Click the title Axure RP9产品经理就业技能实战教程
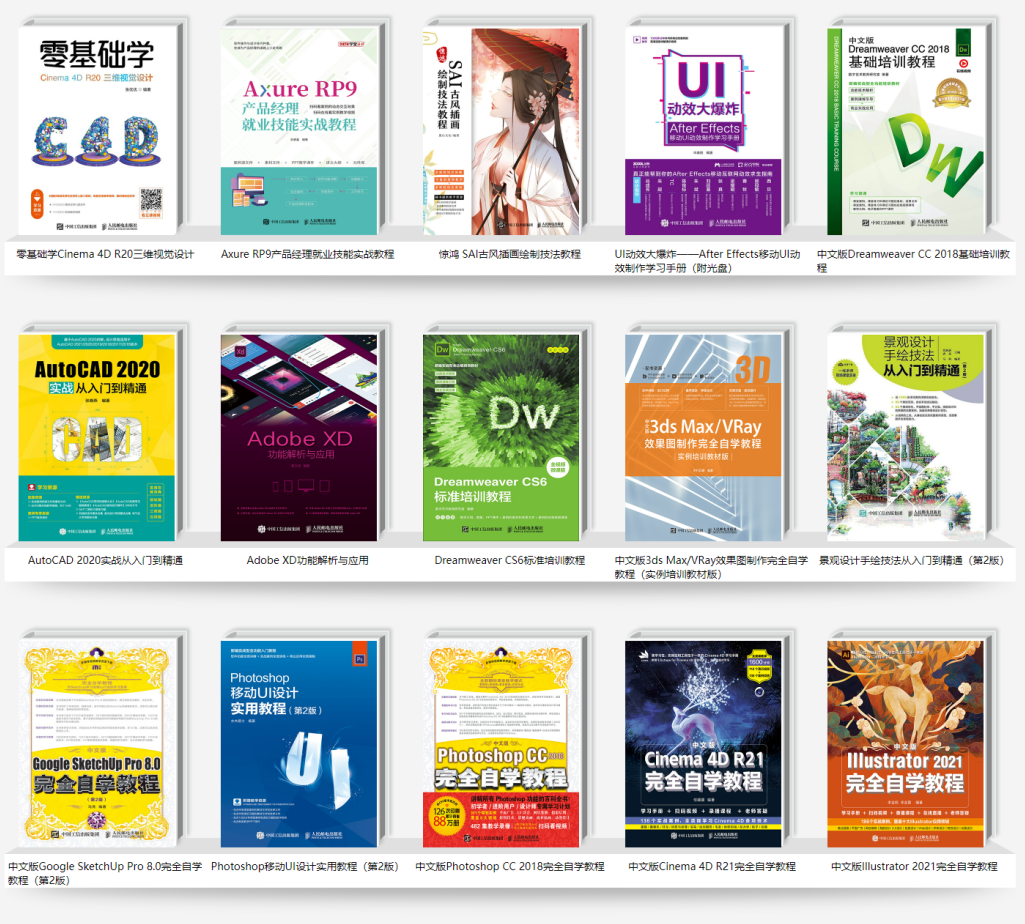 (x=307, y=254)
